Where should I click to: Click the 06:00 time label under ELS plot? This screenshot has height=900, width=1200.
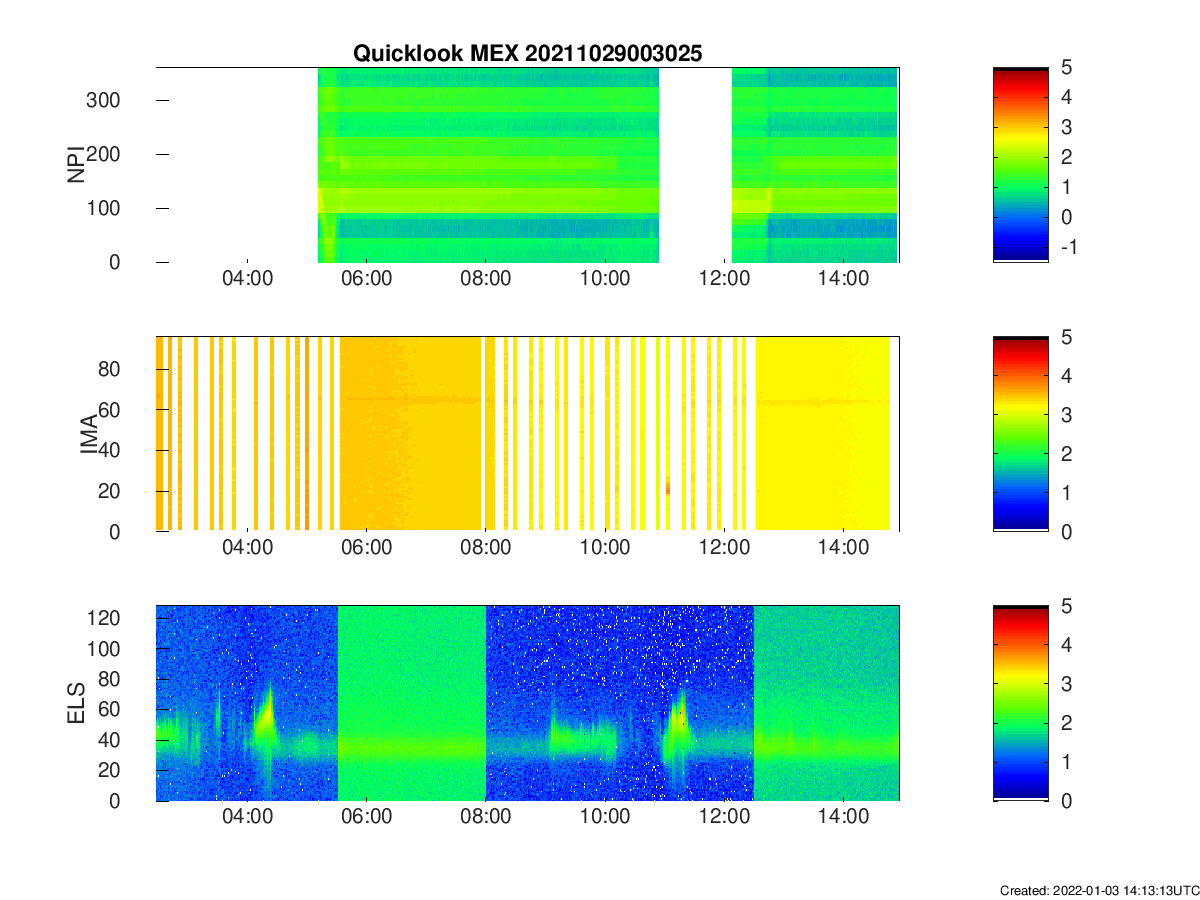point(366,818)
